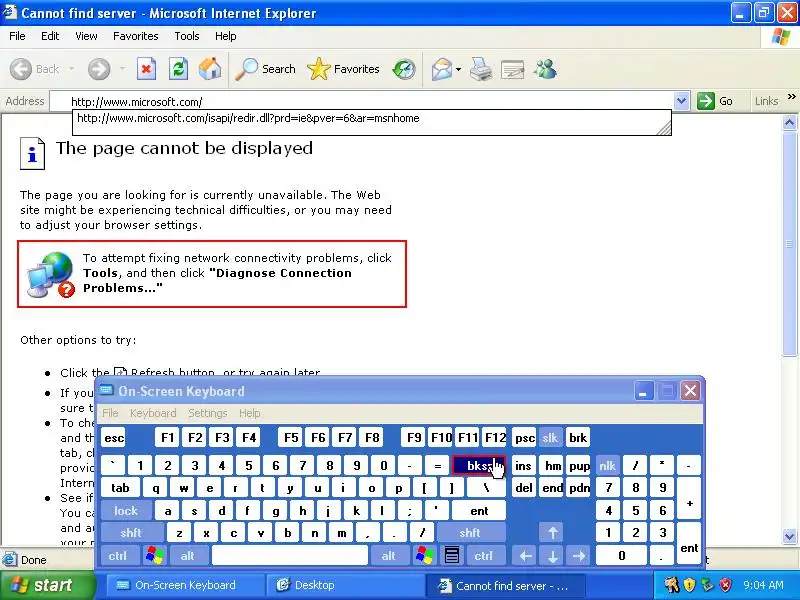
Task: Expand the Back button history dropdown
Action: pyautogui.click(x=71, y=69)
